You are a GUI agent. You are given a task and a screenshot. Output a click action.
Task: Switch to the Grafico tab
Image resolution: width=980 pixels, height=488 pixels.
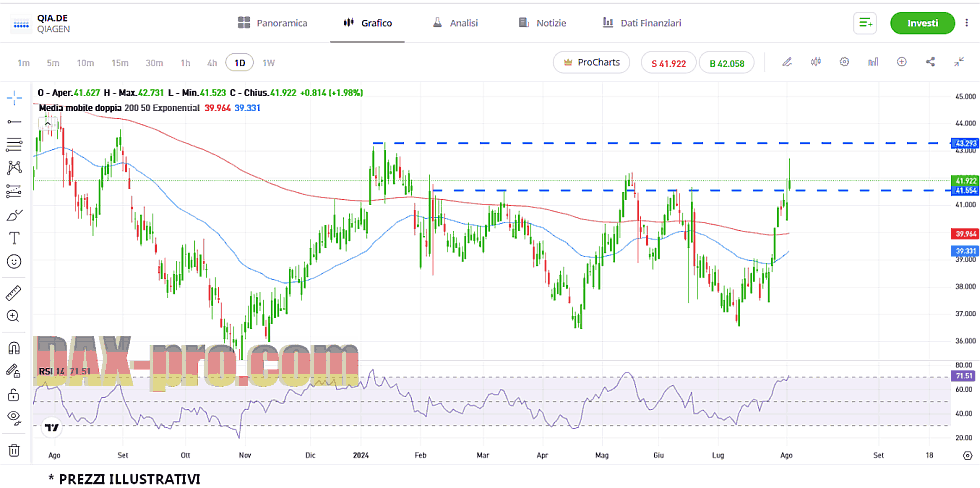pyautogui.click(x=368, y=23)
